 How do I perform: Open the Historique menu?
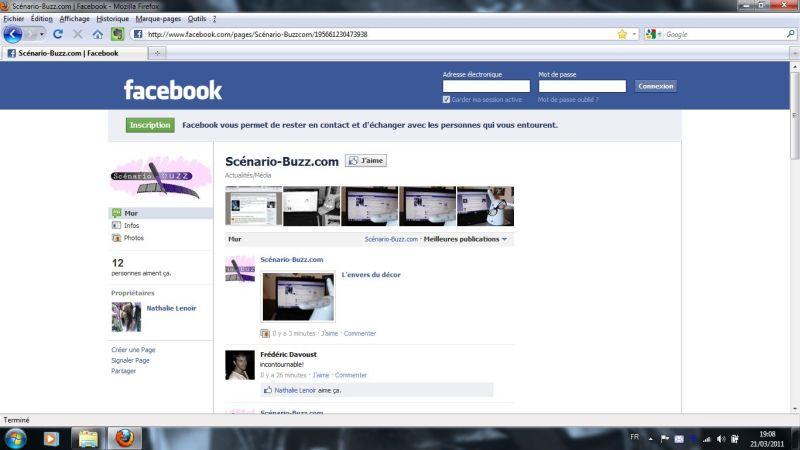113,19
